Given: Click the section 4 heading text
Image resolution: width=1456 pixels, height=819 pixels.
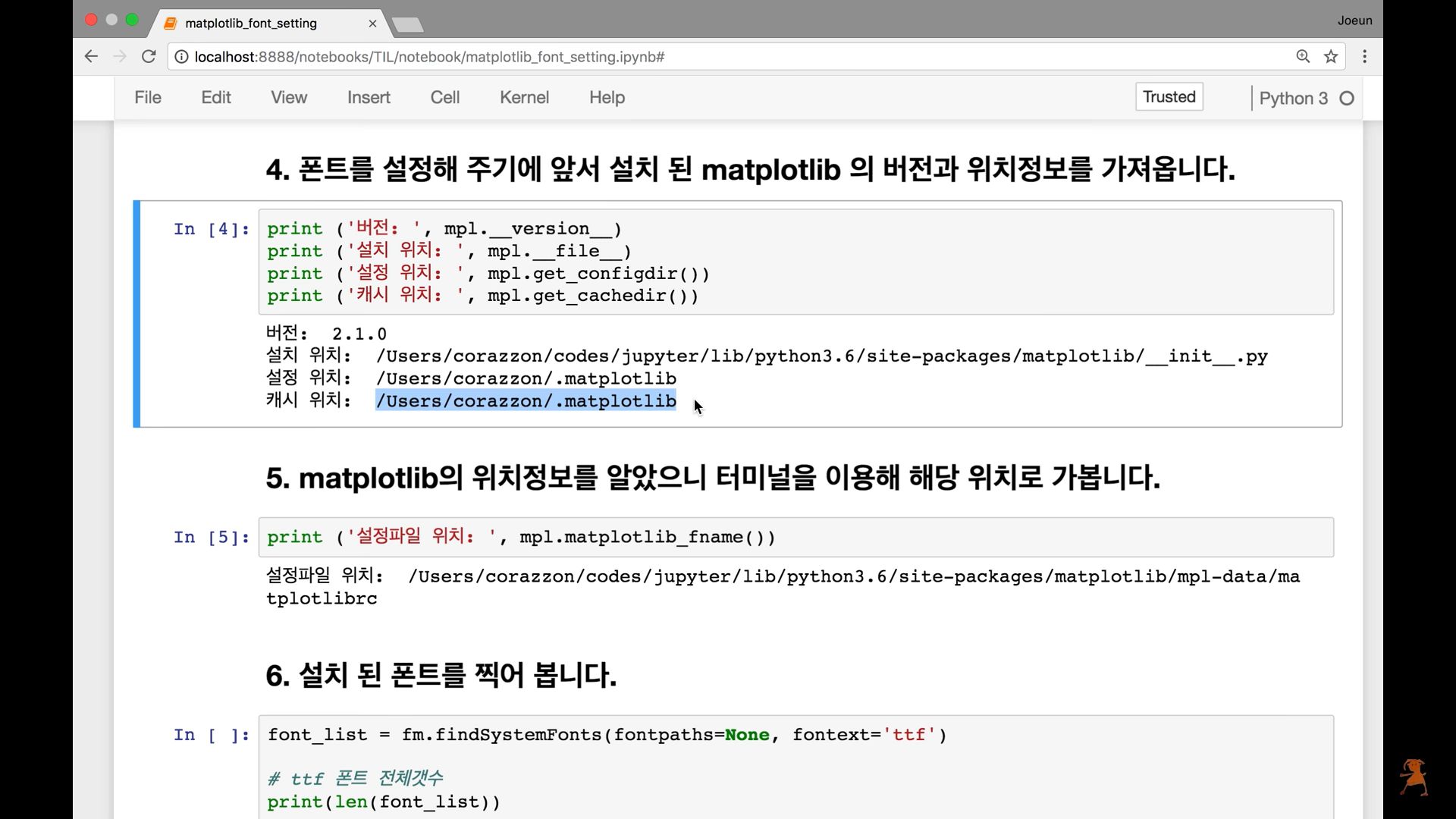Looking at the screenshot, I should tap(750, 169).
